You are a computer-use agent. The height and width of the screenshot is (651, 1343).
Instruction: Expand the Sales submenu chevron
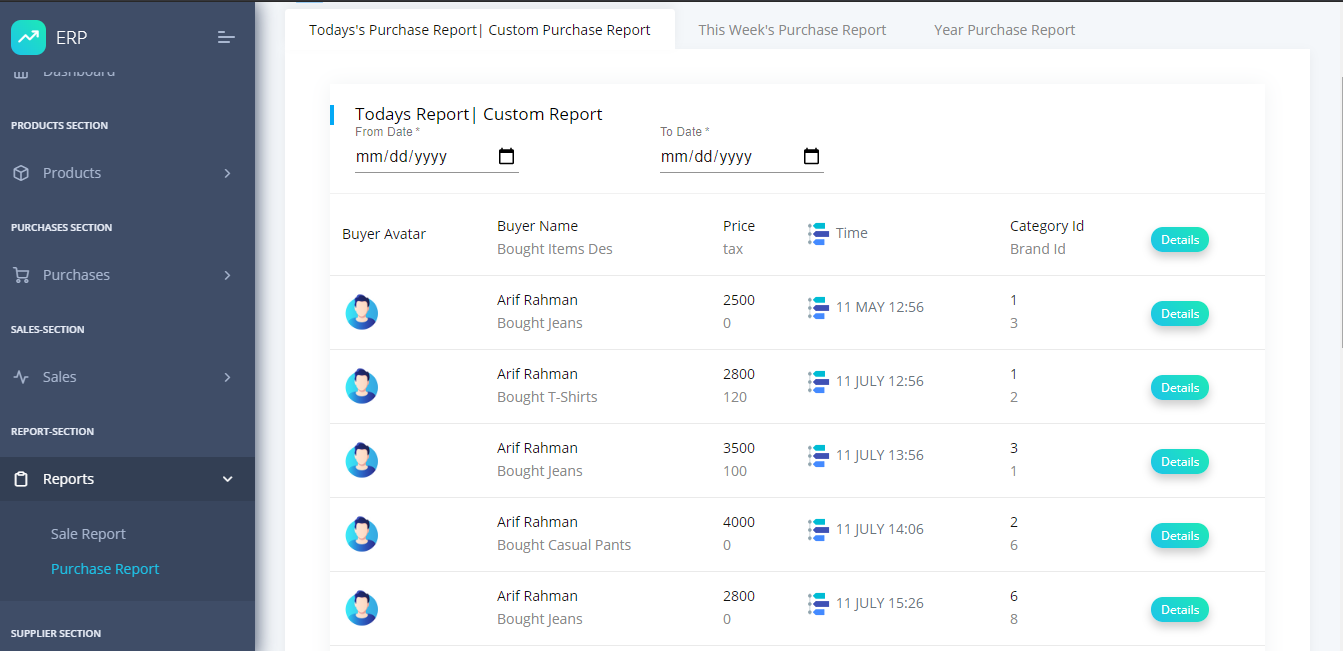(227, 377)
